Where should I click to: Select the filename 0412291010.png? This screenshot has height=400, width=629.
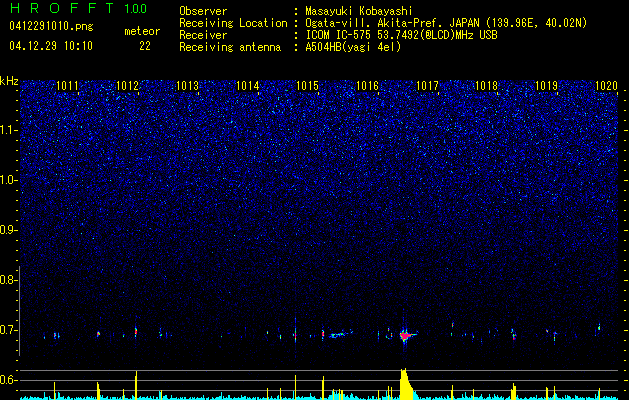[51, 27]
